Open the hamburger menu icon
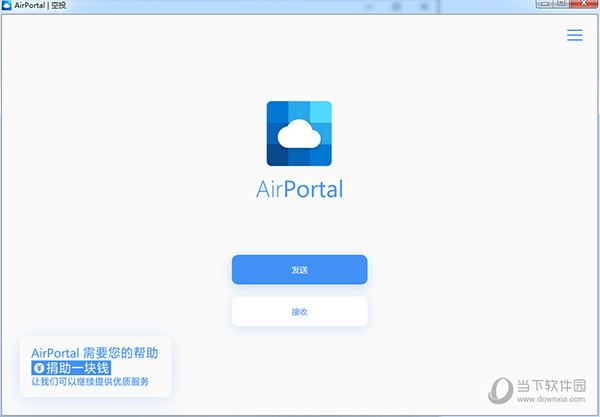Image resolution: width=600 pixels, height=417 pixels. pos(575,35)
